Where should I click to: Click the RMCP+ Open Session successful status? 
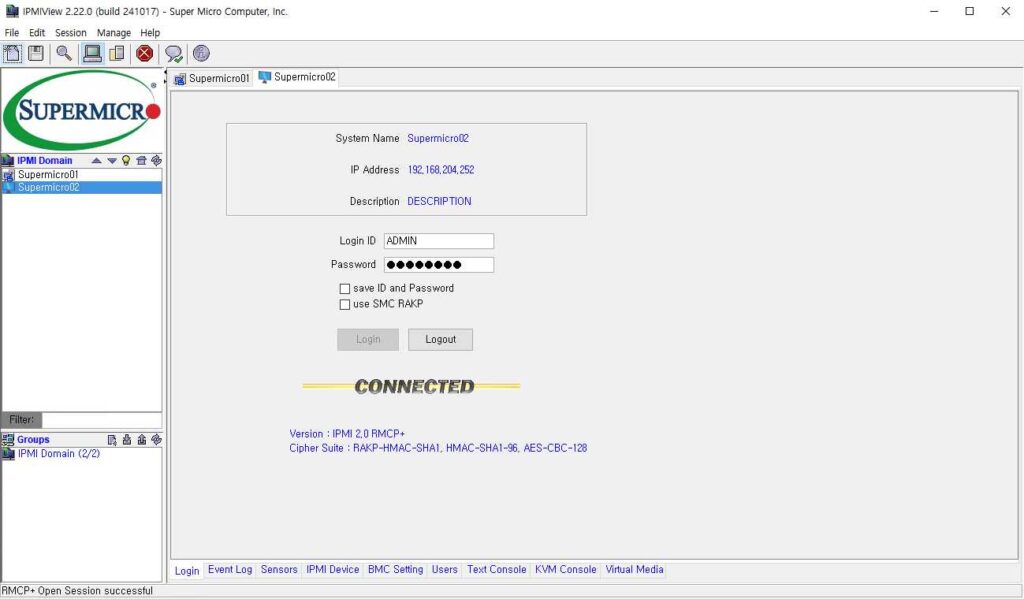tap(77, 591)
